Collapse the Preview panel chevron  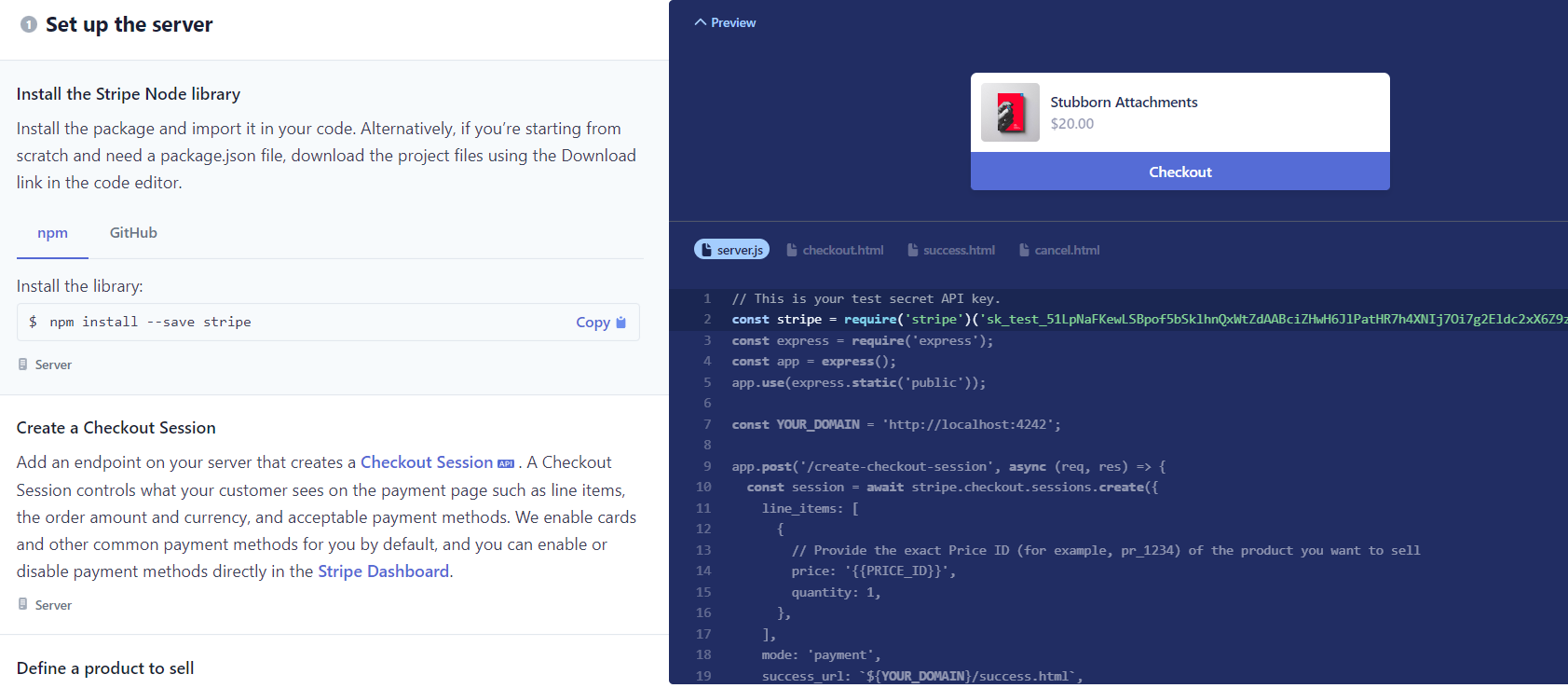pos(701,22)
